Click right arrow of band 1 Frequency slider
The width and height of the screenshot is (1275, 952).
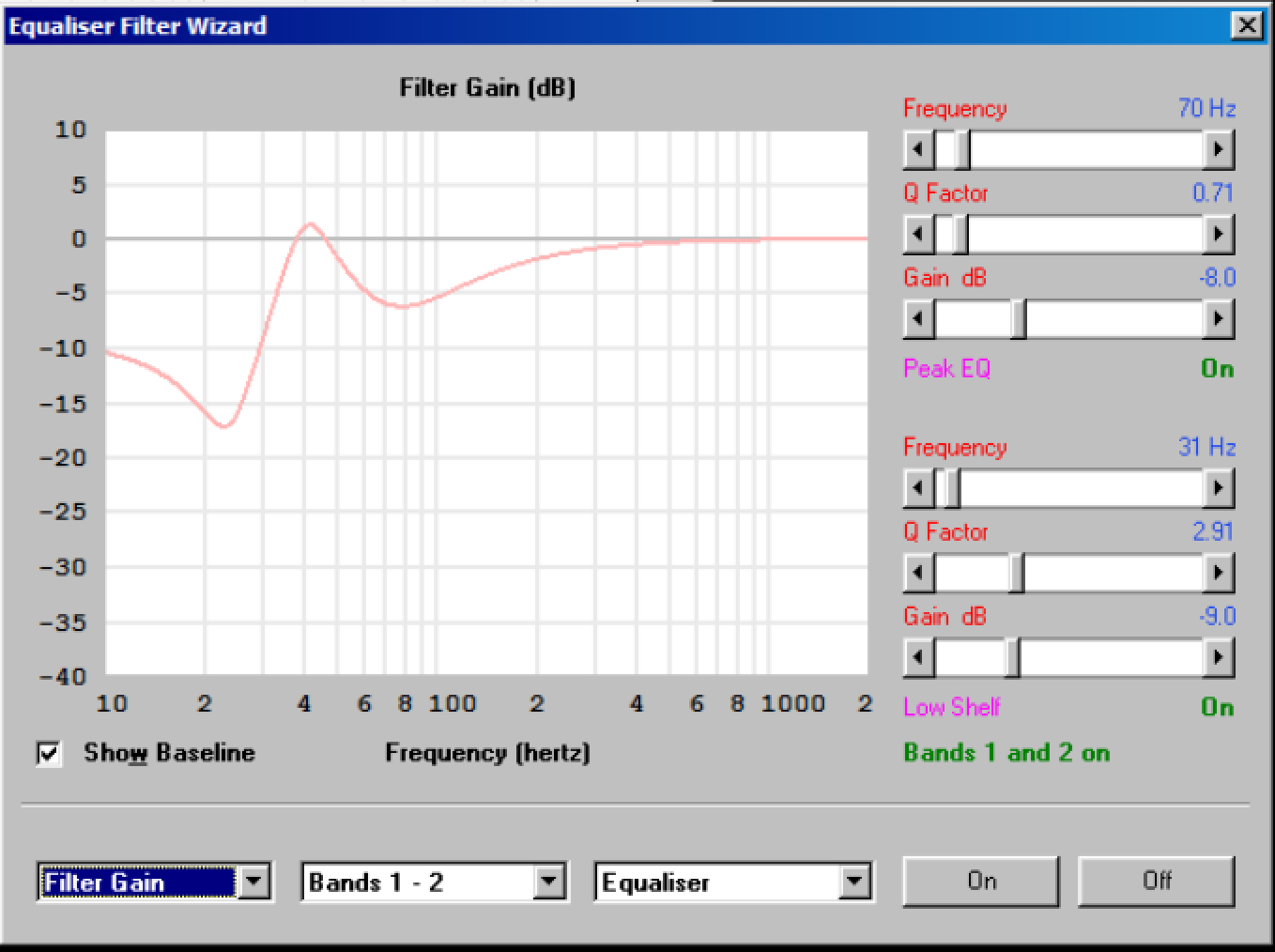click(1218, 149)
